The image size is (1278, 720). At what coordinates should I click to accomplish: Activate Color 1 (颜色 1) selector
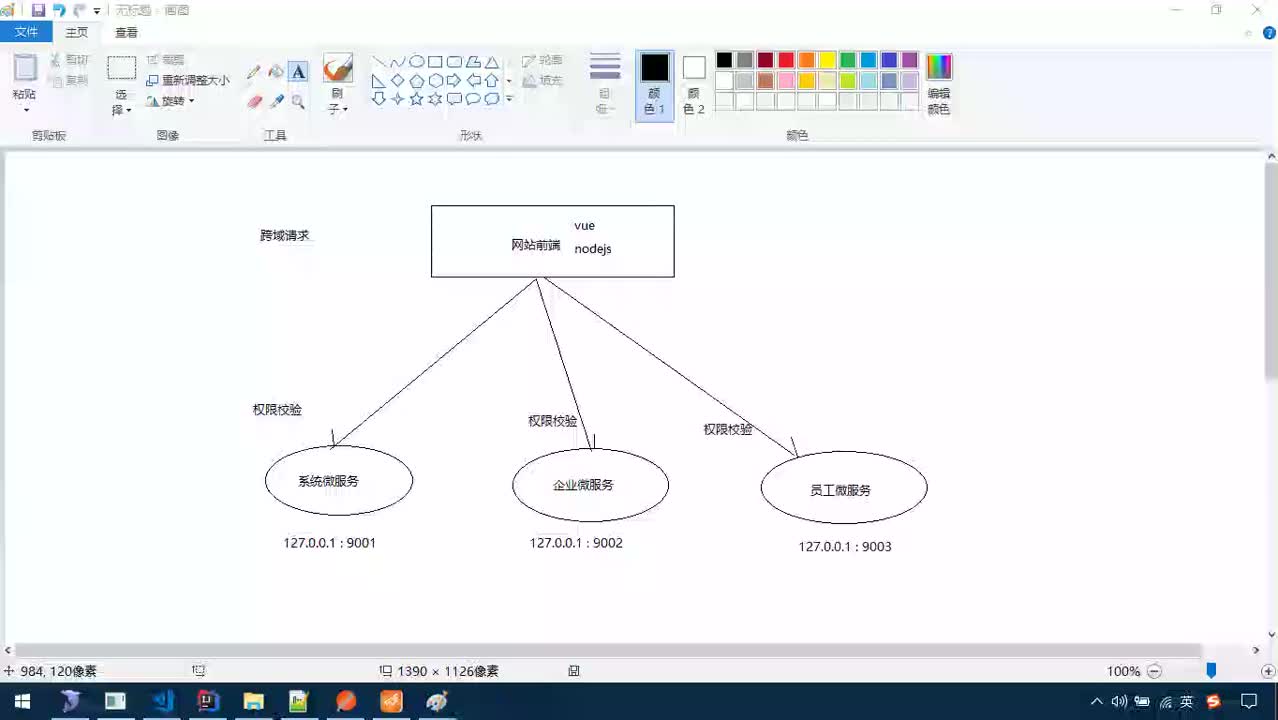tap(655, 85)
